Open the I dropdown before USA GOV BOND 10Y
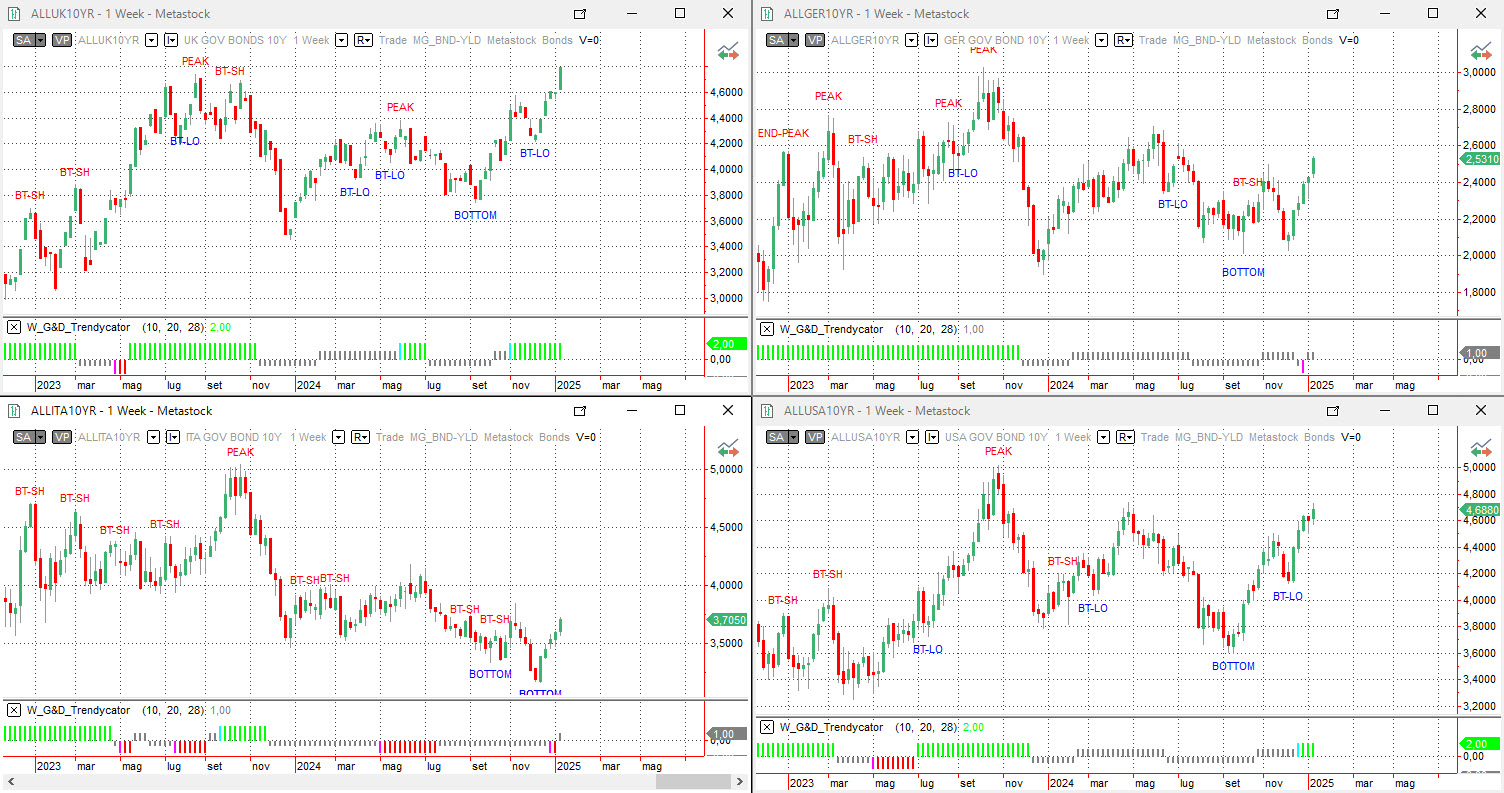This screenshot has height=793, width=1504. point(931,437)
